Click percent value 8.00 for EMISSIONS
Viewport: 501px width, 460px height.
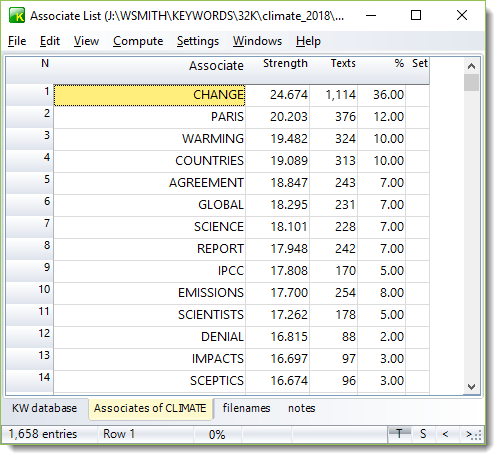382,293
